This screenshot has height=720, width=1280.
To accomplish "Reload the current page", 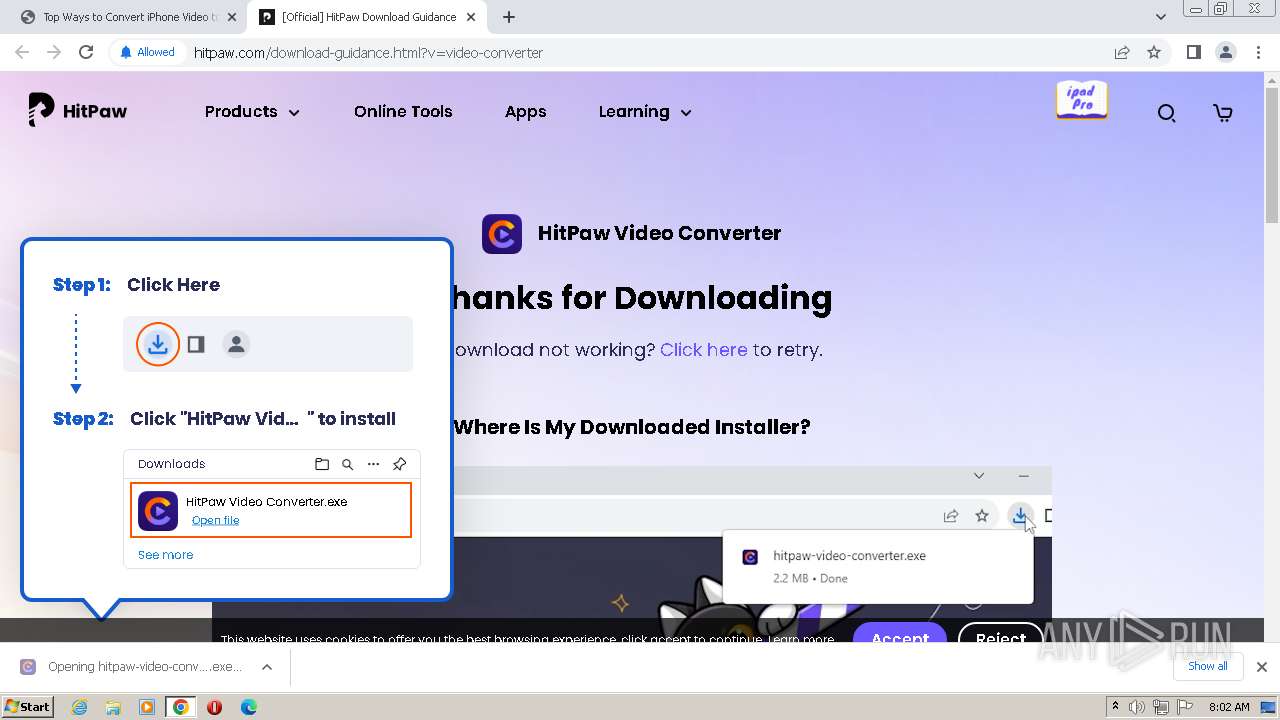I will [86, 52].
